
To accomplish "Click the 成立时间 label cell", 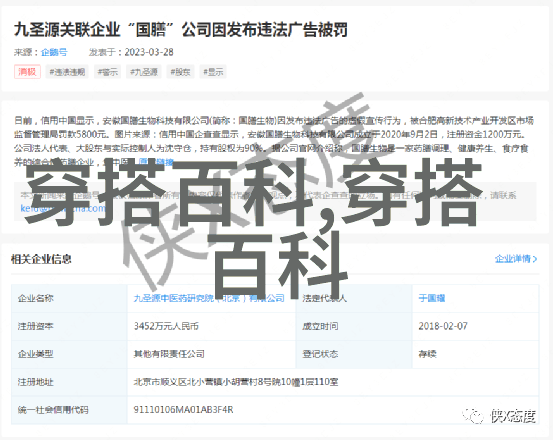I will [x=354, y=326].
